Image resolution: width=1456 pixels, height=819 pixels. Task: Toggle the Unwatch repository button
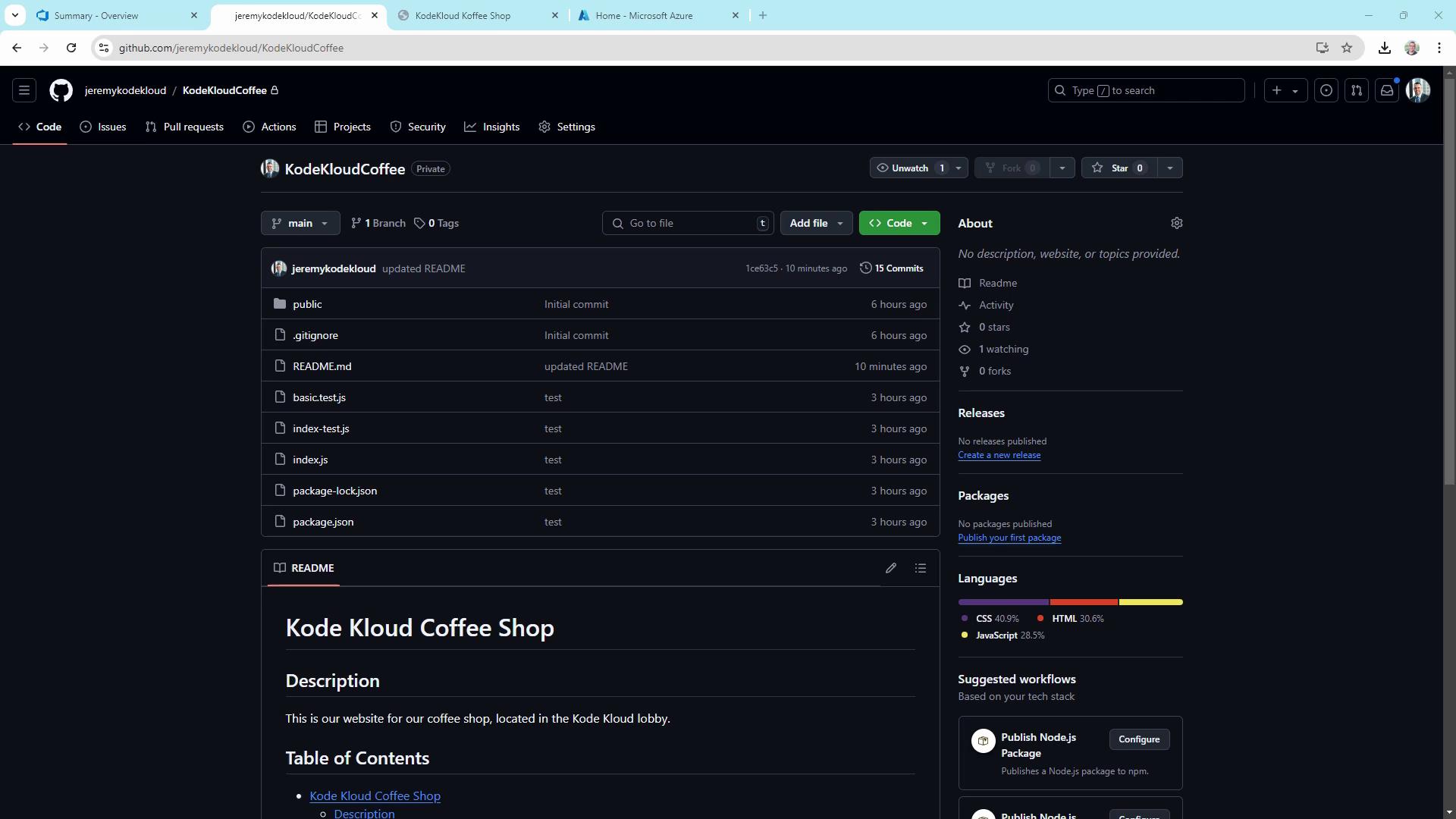909,168
